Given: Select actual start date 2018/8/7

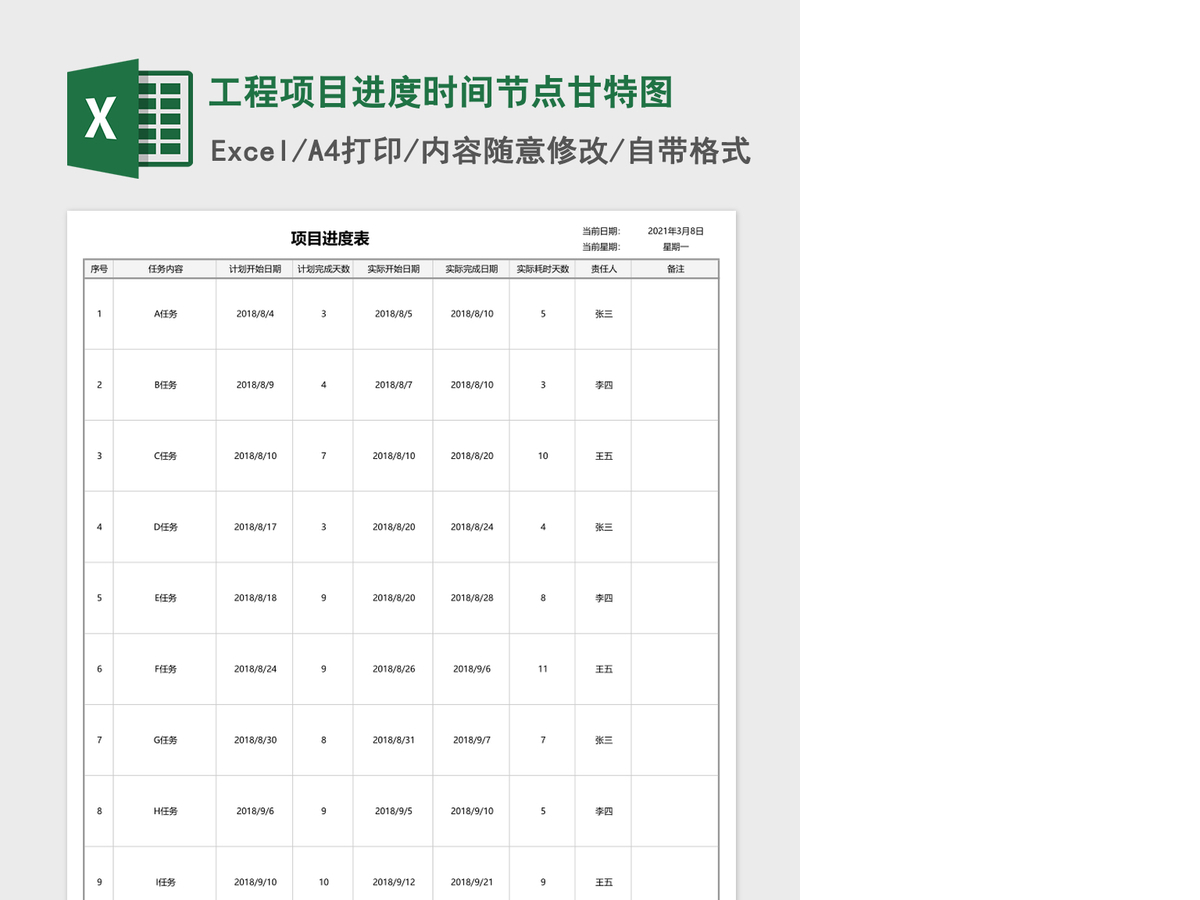Looking at the screenshot, I should coord(394,385).
